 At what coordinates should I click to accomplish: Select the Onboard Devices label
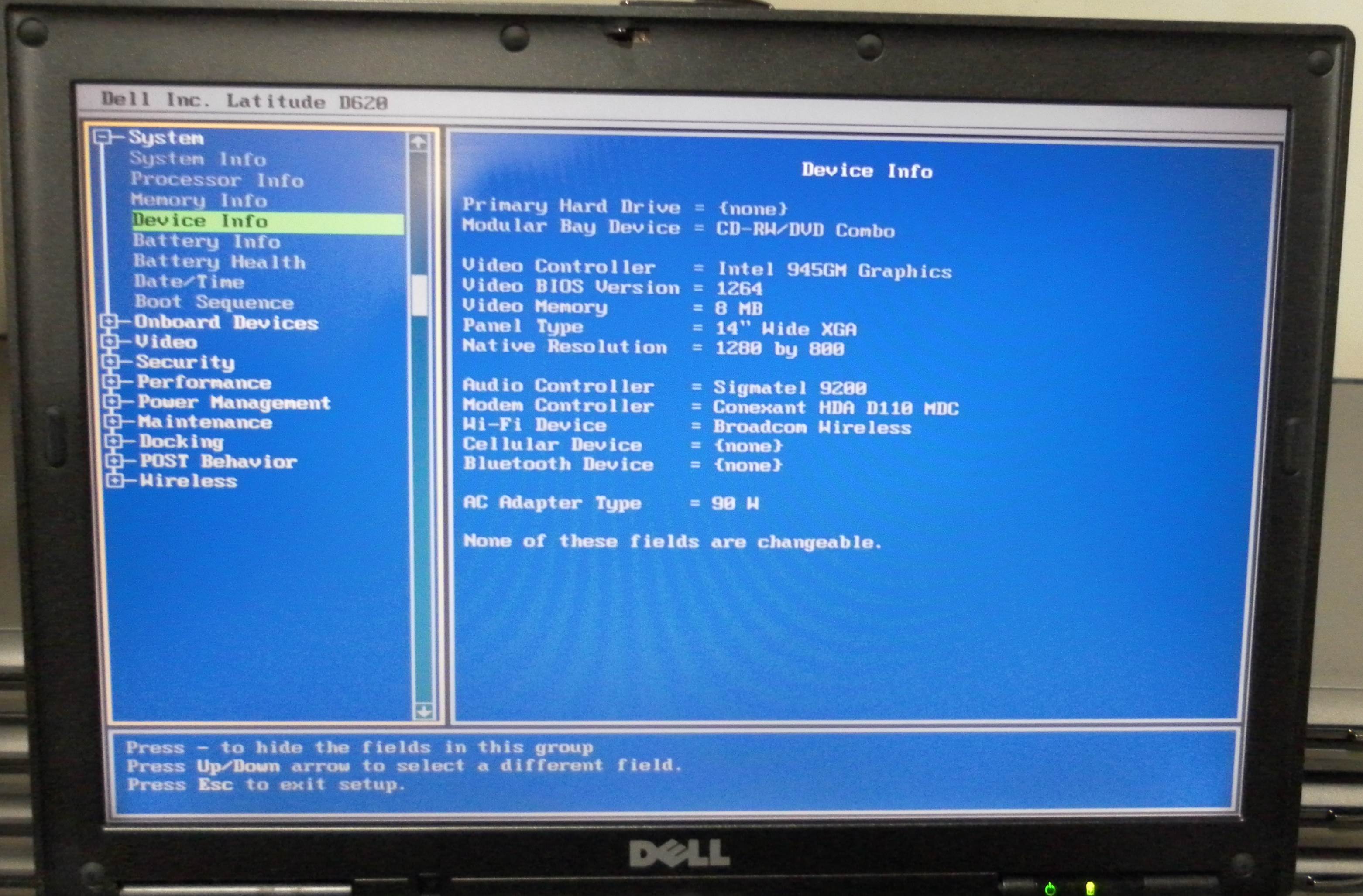click(227, 322)
